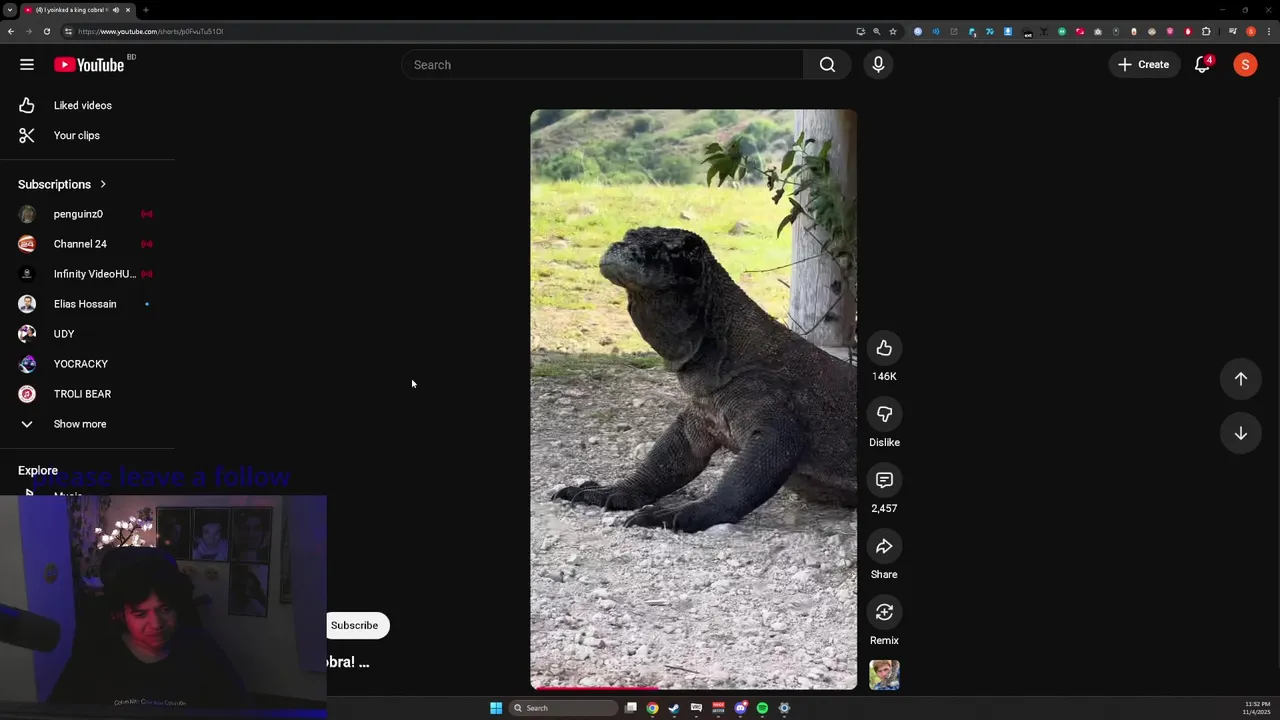
Task: Open Steam from the taskbar
Action: [x=674, y=708]
